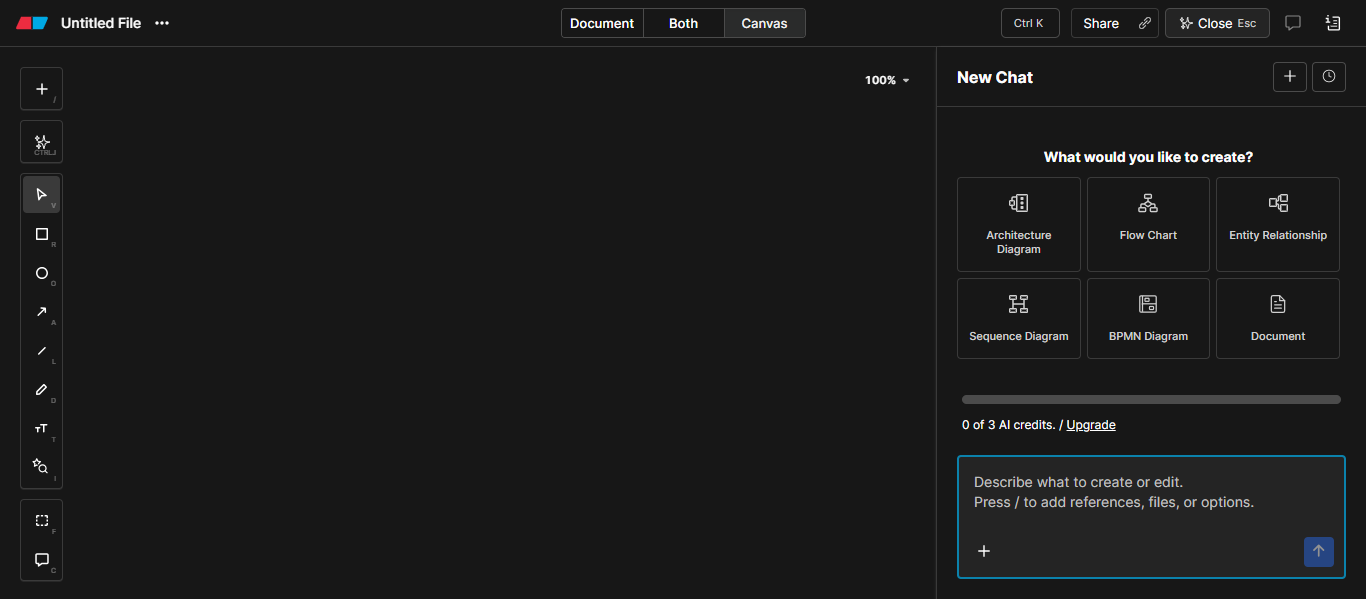
Task: Switch to Document view mode
Action: [602, 23]
